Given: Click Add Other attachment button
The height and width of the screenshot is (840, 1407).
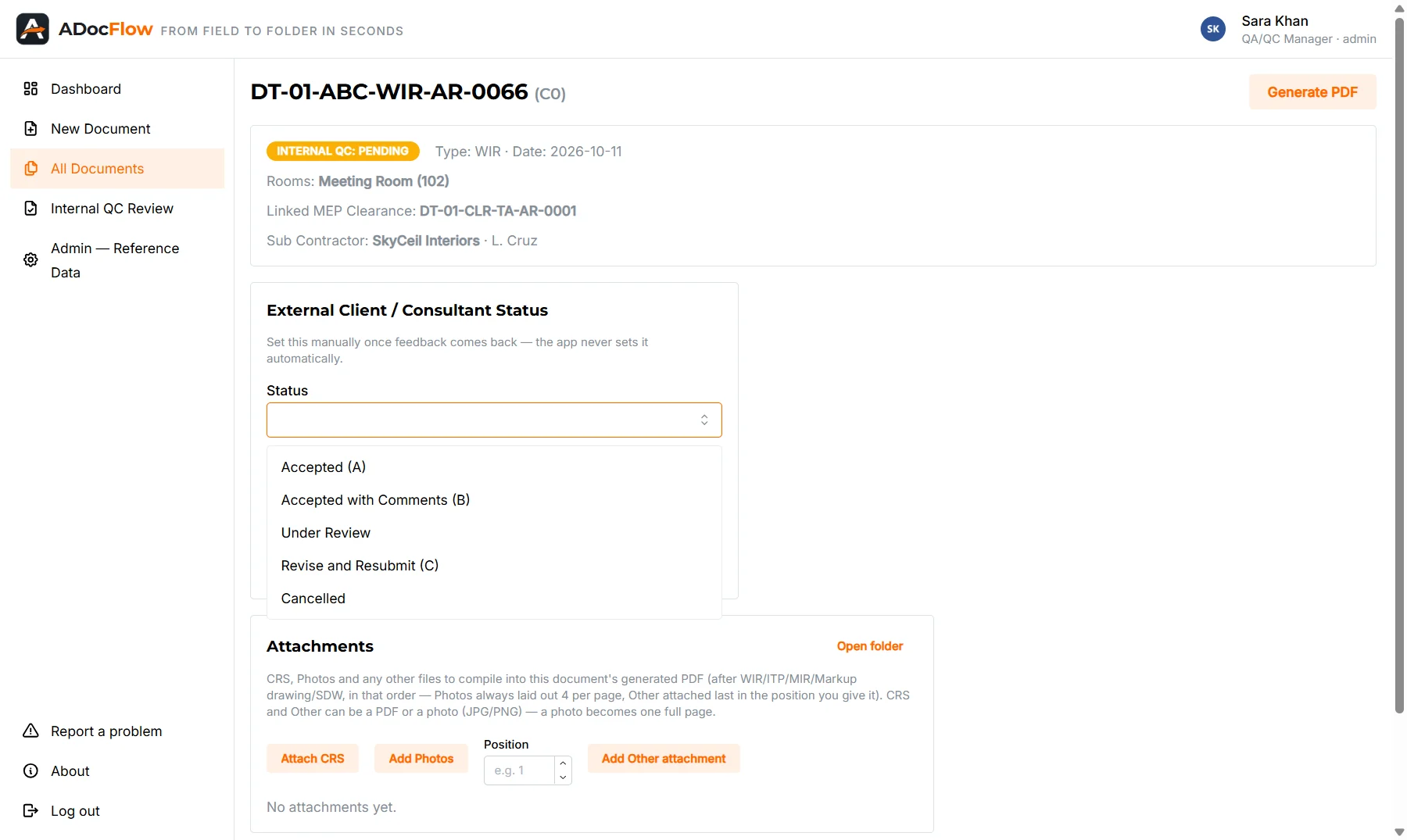Looking at the screenshot, I should [664, 758].
